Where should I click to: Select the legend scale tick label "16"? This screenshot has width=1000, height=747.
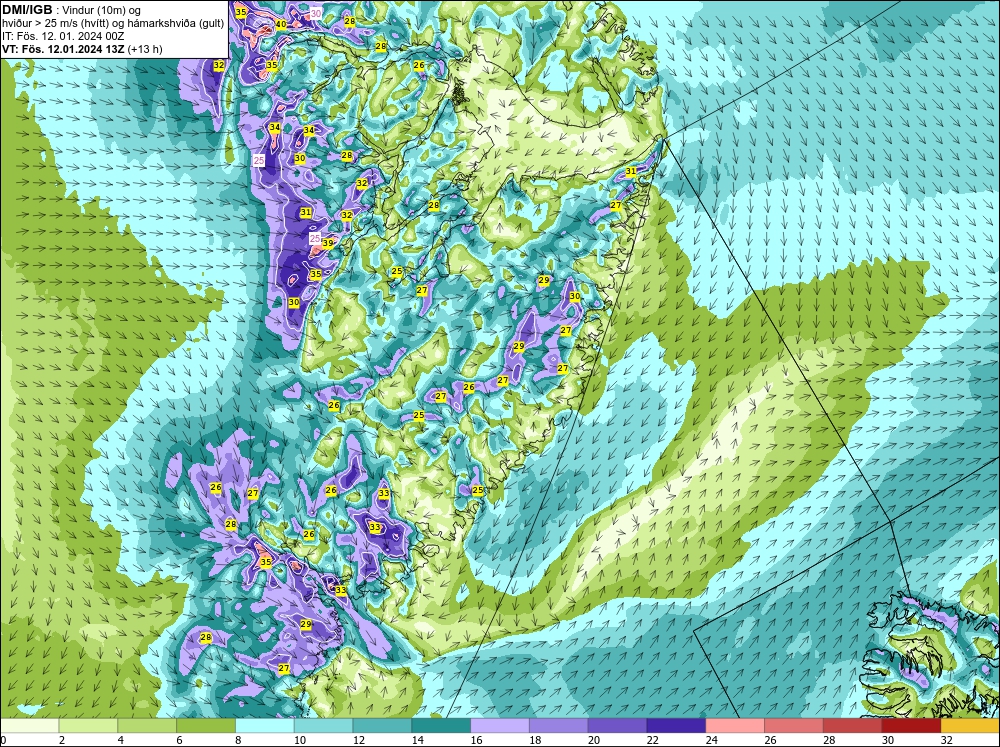476,740
